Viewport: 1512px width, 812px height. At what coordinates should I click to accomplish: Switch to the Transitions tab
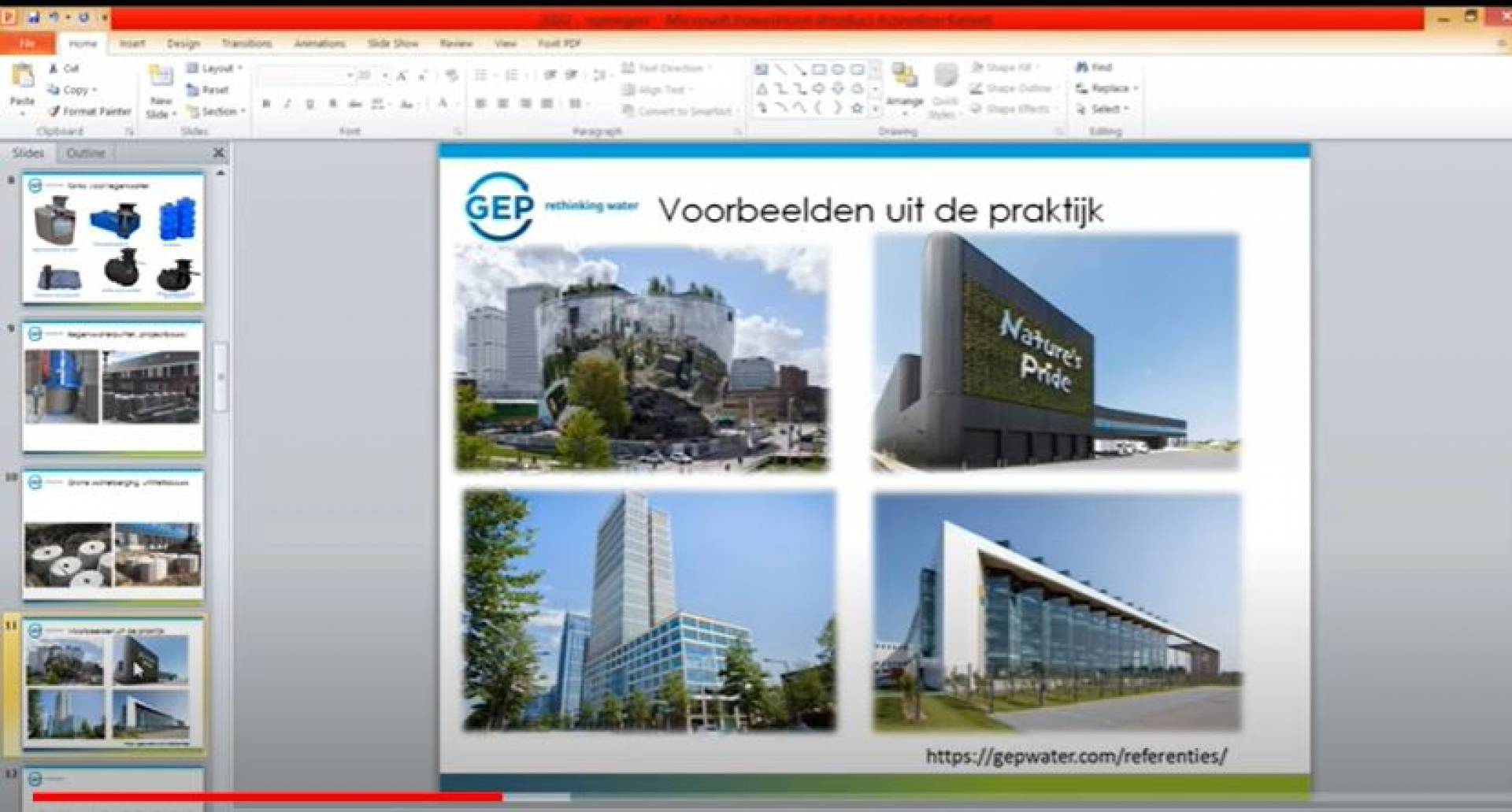pyautogui.click(x=246, y=44)
